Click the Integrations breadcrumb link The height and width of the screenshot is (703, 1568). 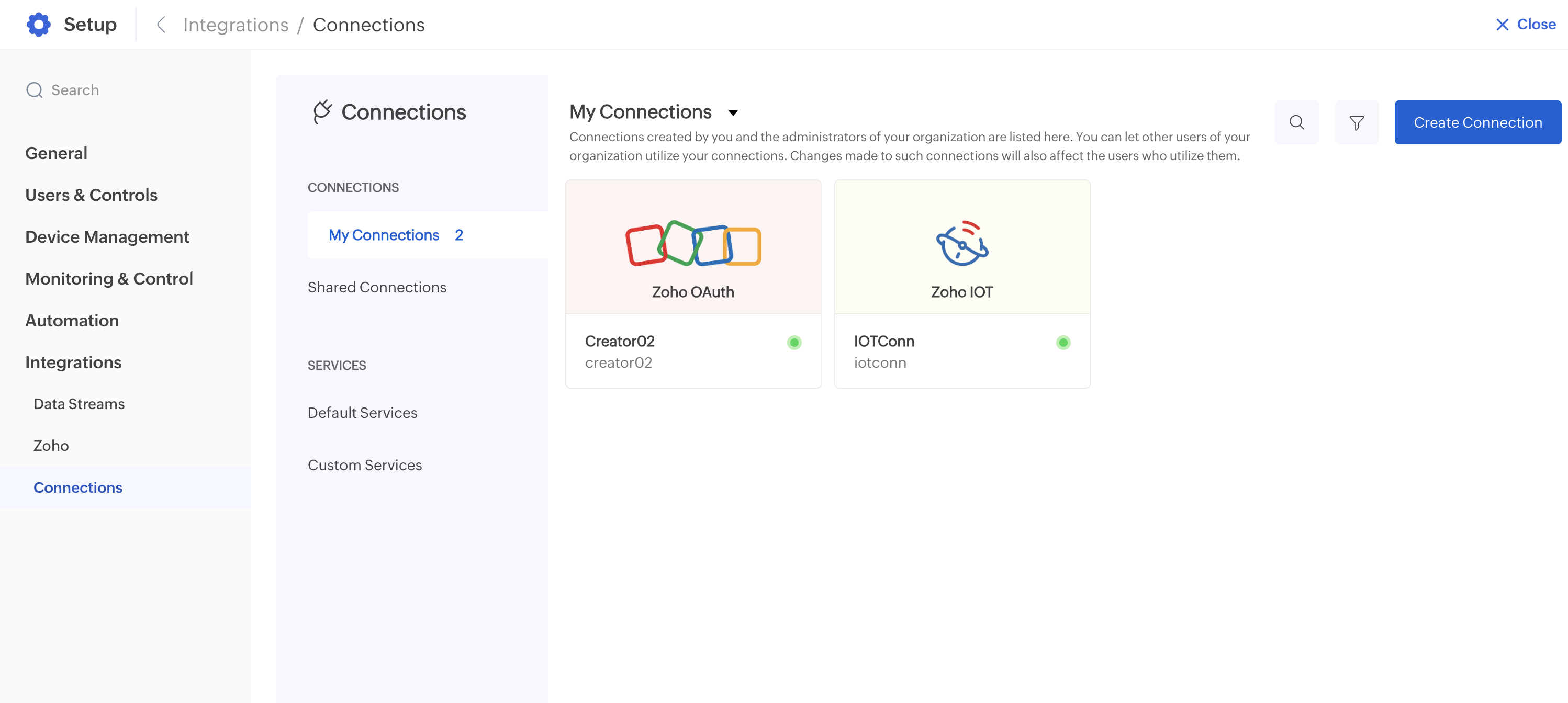236,25
